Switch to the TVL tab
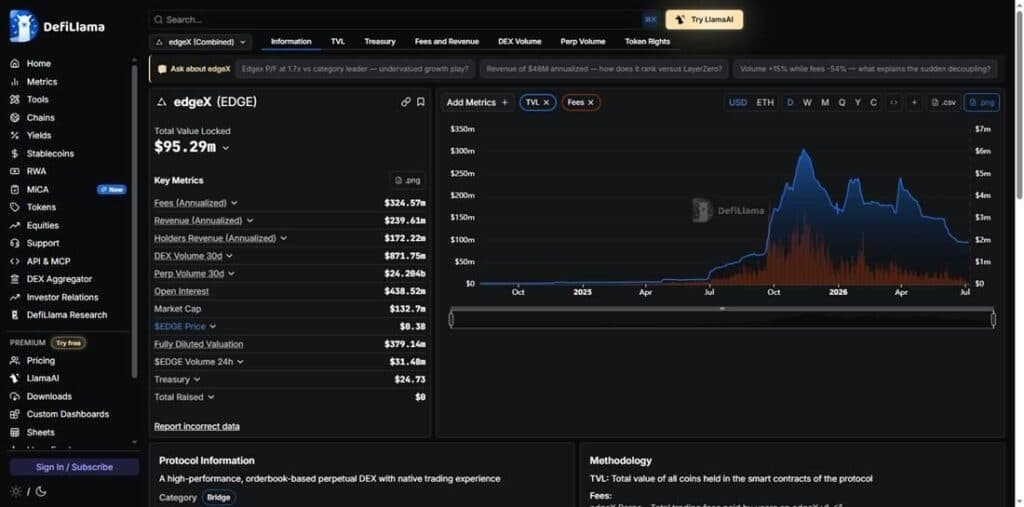 (x=338, y=42)
